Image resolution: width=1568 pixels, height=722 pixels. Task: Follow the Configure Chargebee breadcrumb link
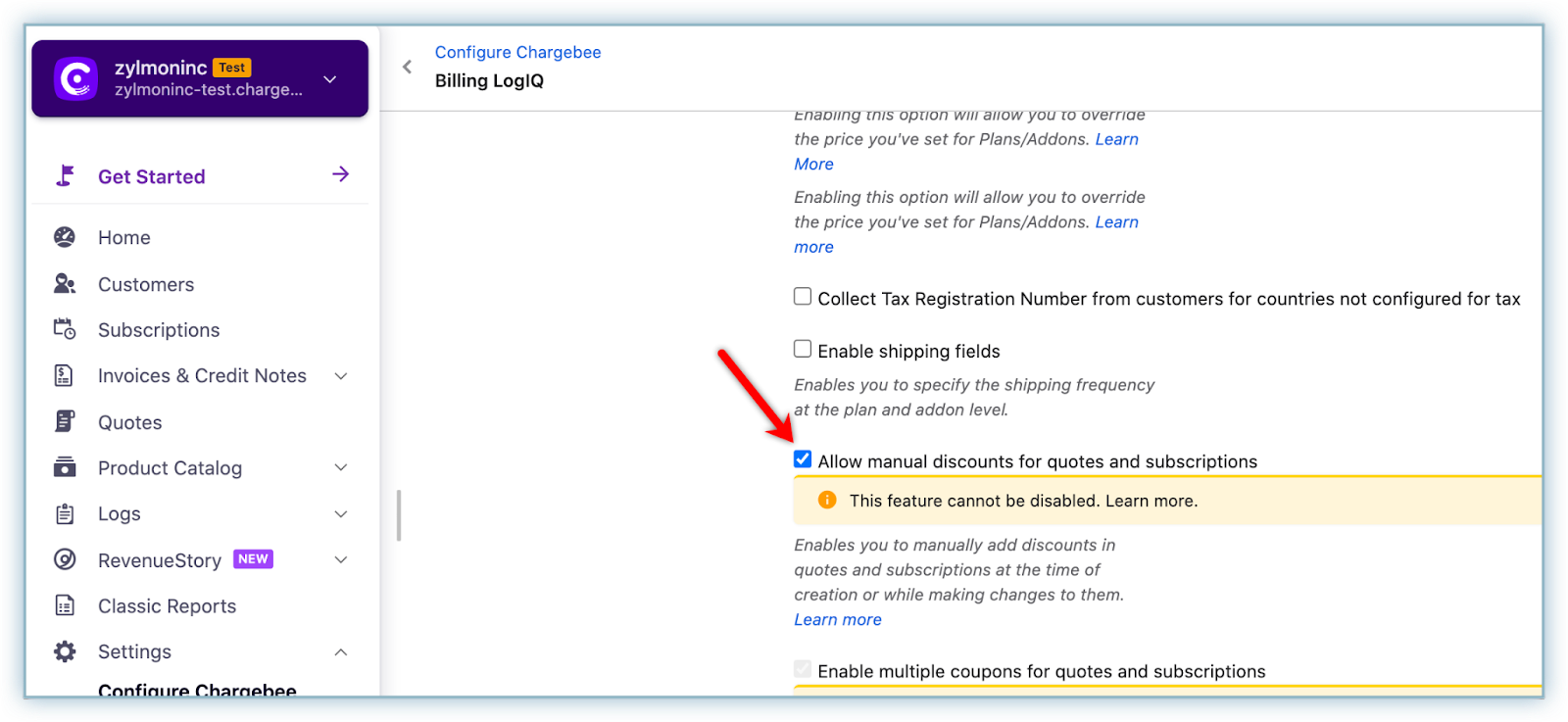click(x=517, y=52)
